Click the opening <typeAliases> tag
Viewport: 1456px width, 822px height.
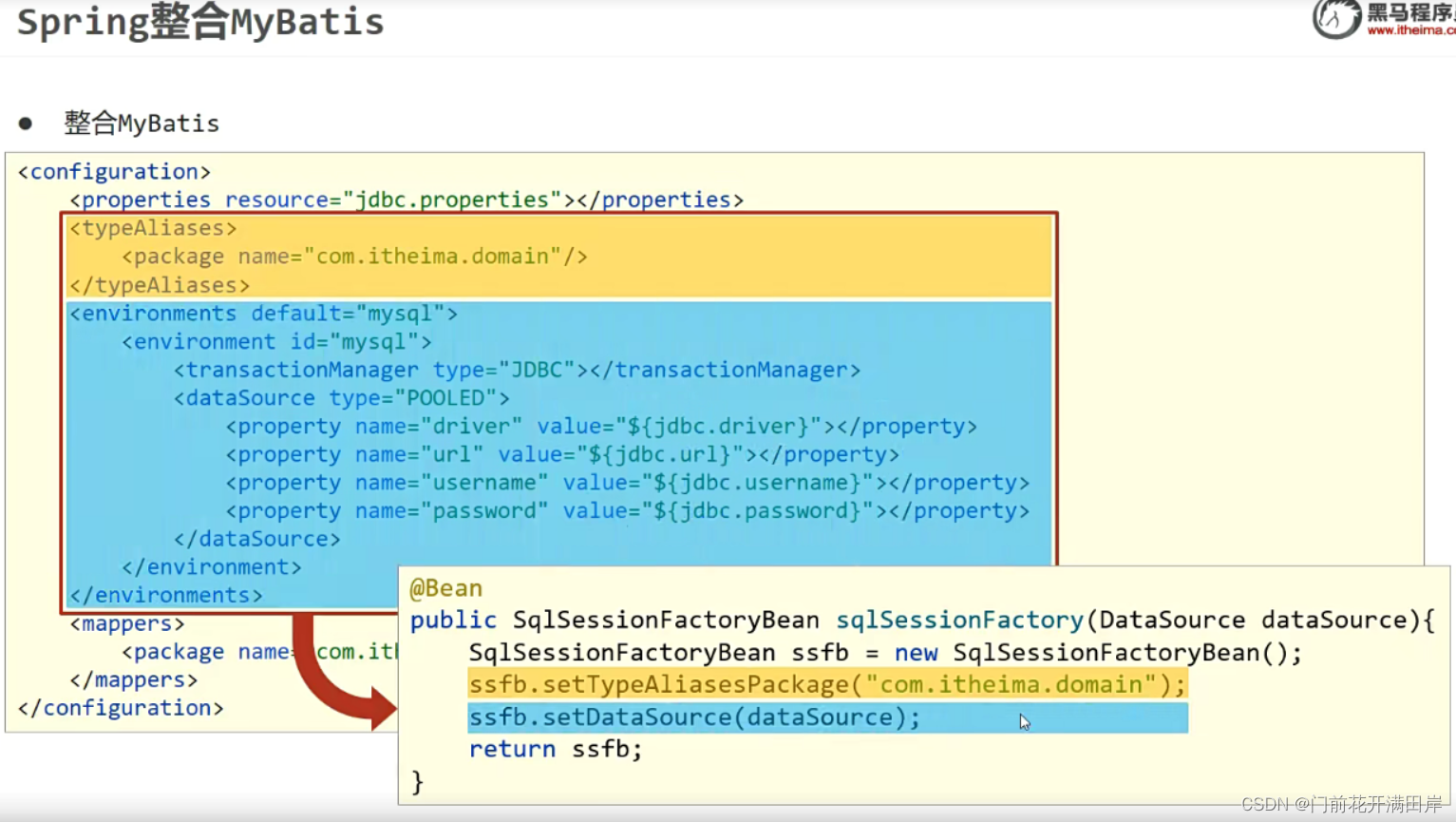pyautogui.click(x=153, y=229)
